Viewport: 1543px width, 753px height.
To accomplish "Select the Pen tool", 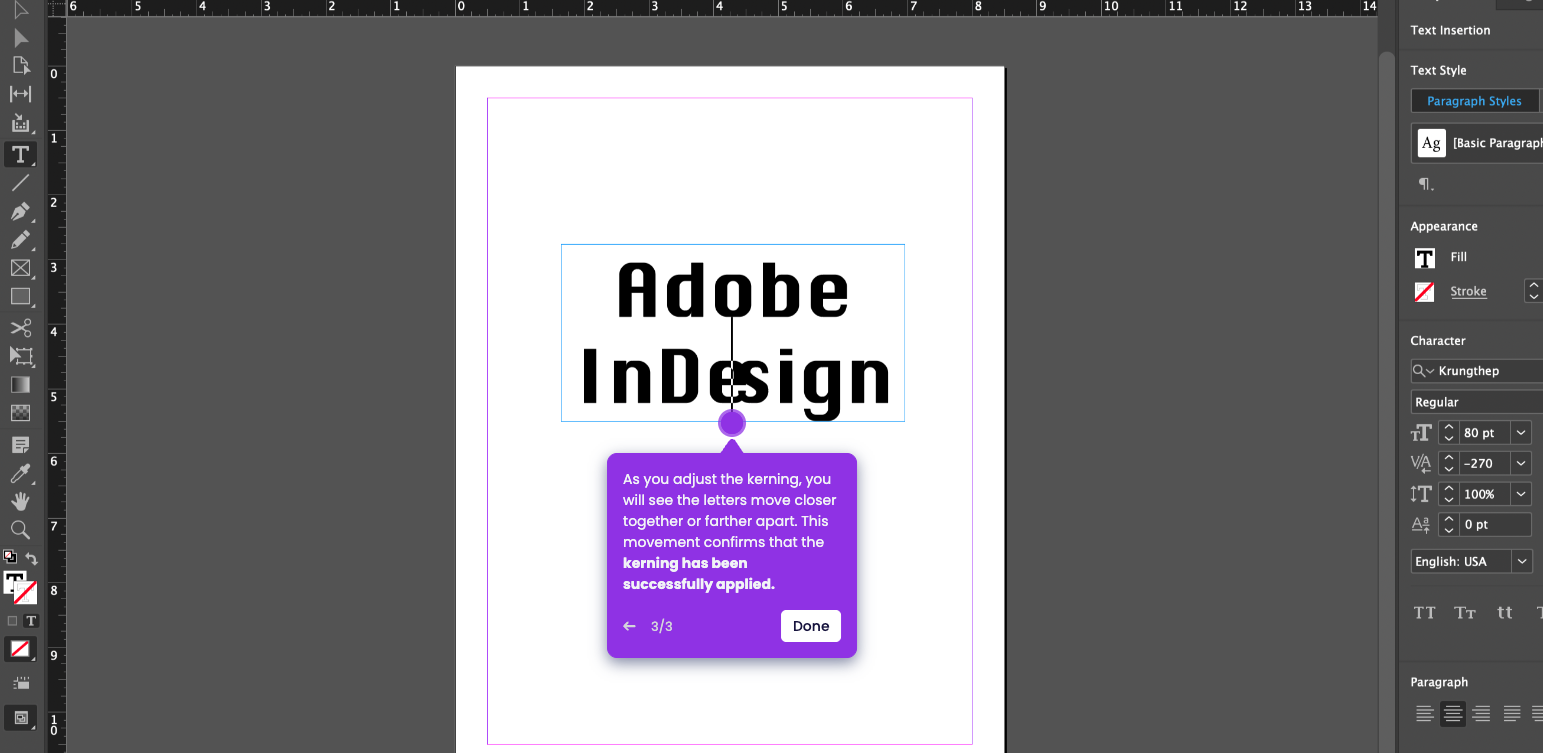I will pos(20,212).
